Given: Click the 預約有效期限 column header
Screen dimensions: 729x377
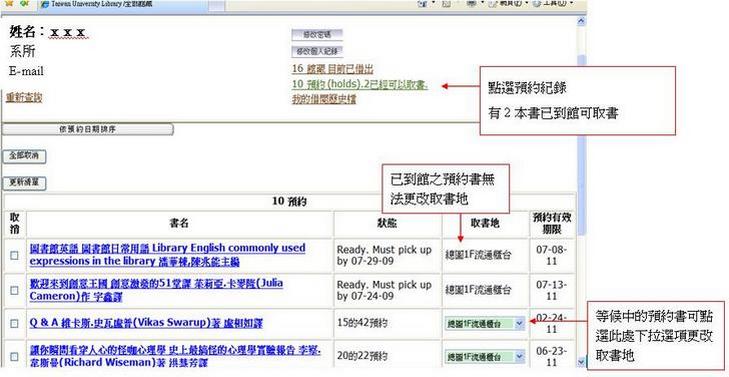Looking at the screenshot, I should [552, 224].
